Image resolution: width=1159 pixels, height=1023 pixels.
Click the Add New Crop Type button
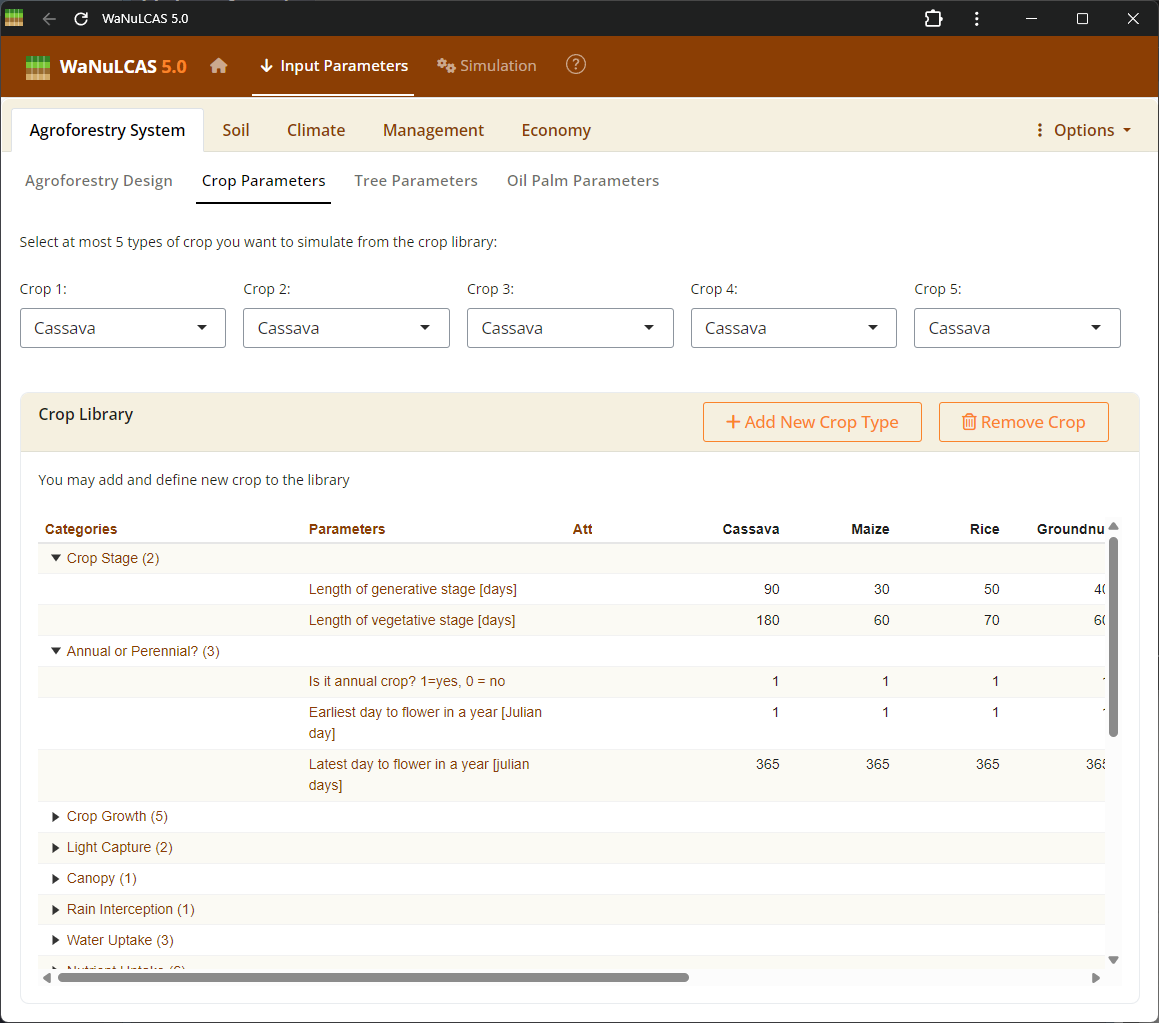coord(812,421)
